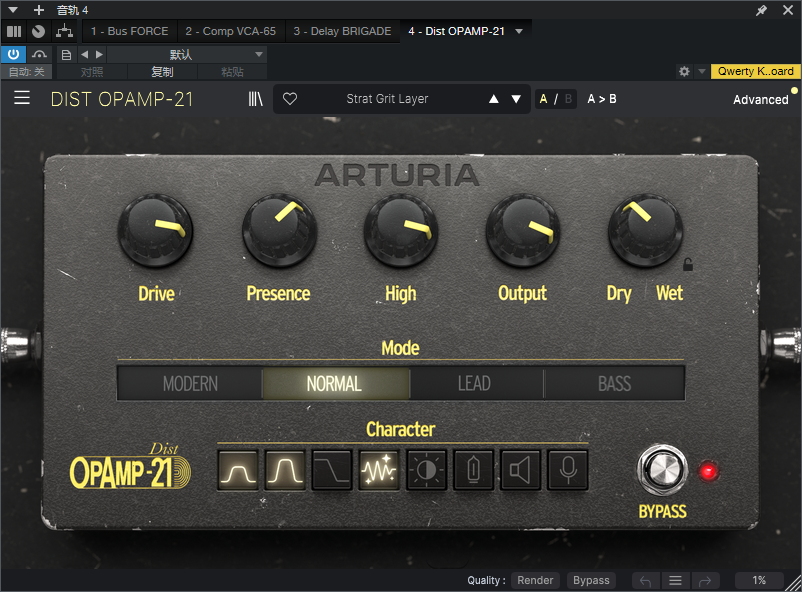Click the Output knob
Viewport: 802px width, 592px height.
point(523,231)
